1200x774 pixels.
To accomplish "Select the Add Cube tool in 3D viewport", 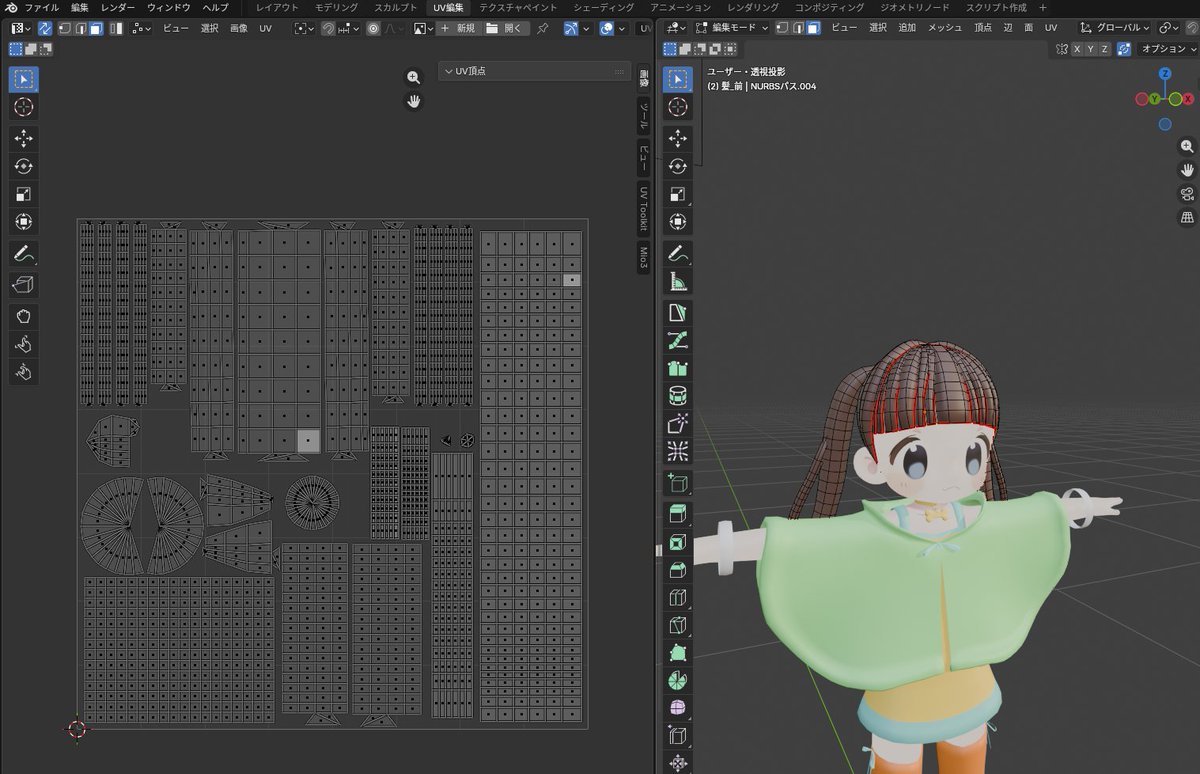I will pyautogui.click(x=678, y=483).
